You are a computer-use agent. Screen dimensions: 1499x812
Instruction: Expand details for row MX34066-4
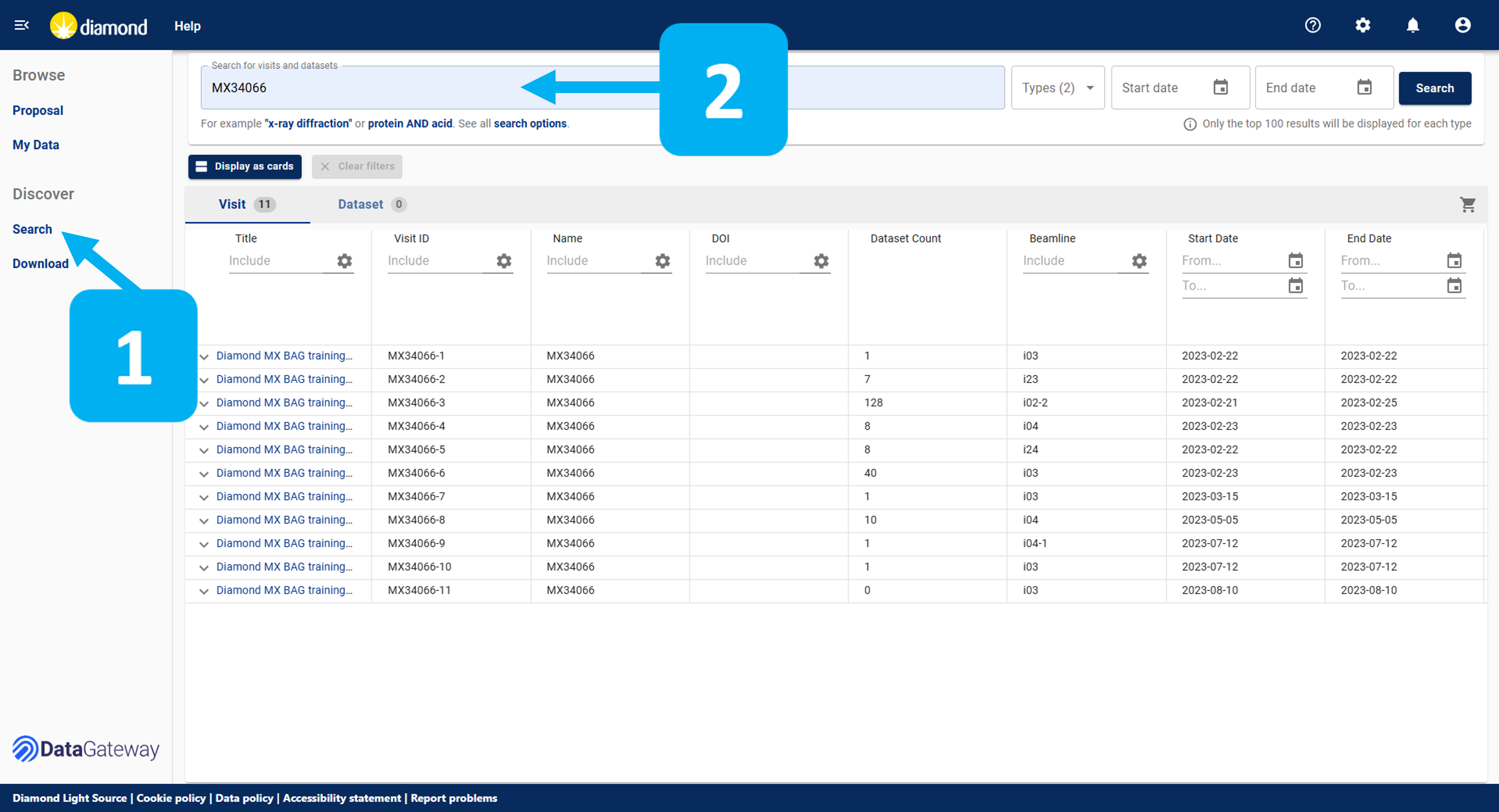click(x=204, y=427)
